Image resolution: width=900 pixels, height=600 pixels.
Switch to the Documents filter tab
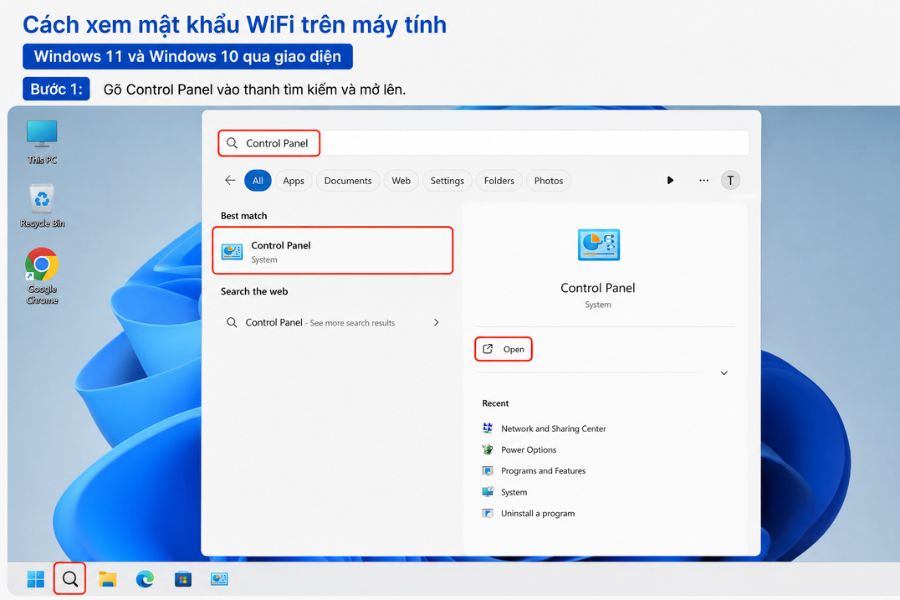tap(348, 180)
